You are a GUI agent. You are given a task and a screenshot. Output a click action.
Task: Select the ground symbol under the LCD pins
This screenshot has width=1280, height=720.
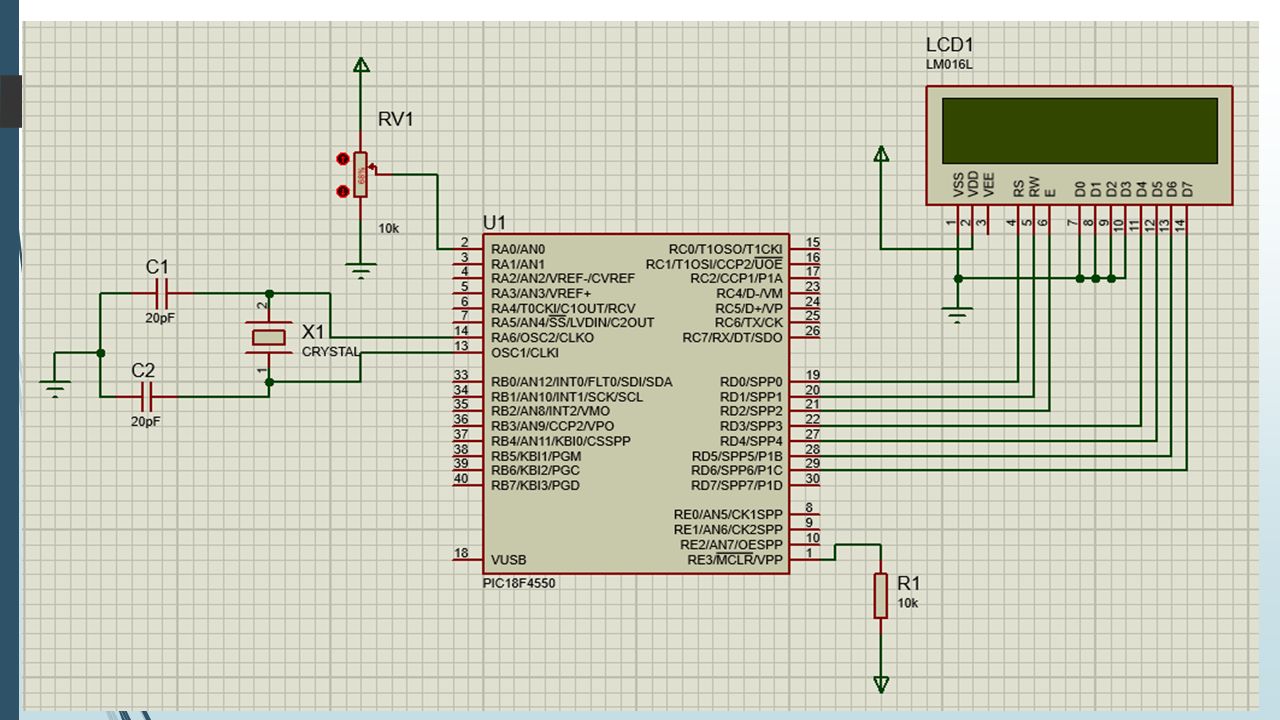[958, 316]
